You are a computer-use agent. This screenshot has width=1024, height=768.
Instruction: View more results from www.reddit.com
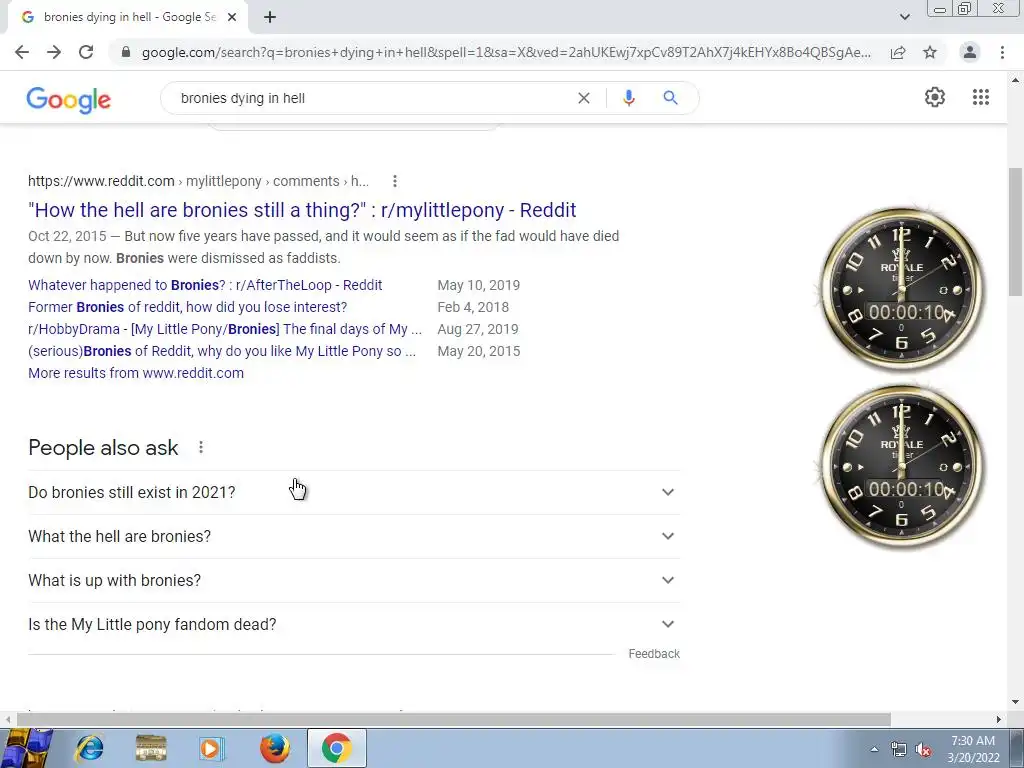pos(136,373)
